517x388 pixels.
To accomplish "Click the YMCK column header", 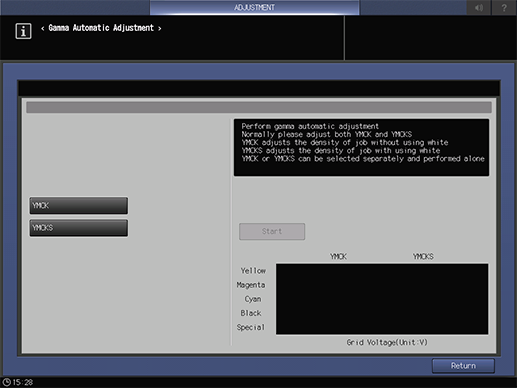I will pos(338,256).
